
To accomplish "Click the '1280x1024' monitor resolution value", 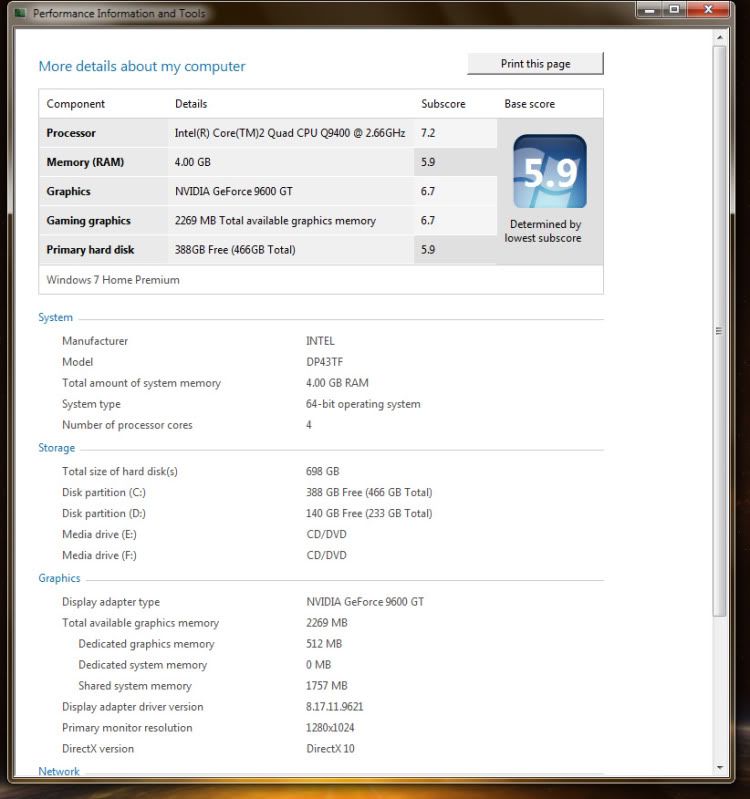I will (330, 728).
